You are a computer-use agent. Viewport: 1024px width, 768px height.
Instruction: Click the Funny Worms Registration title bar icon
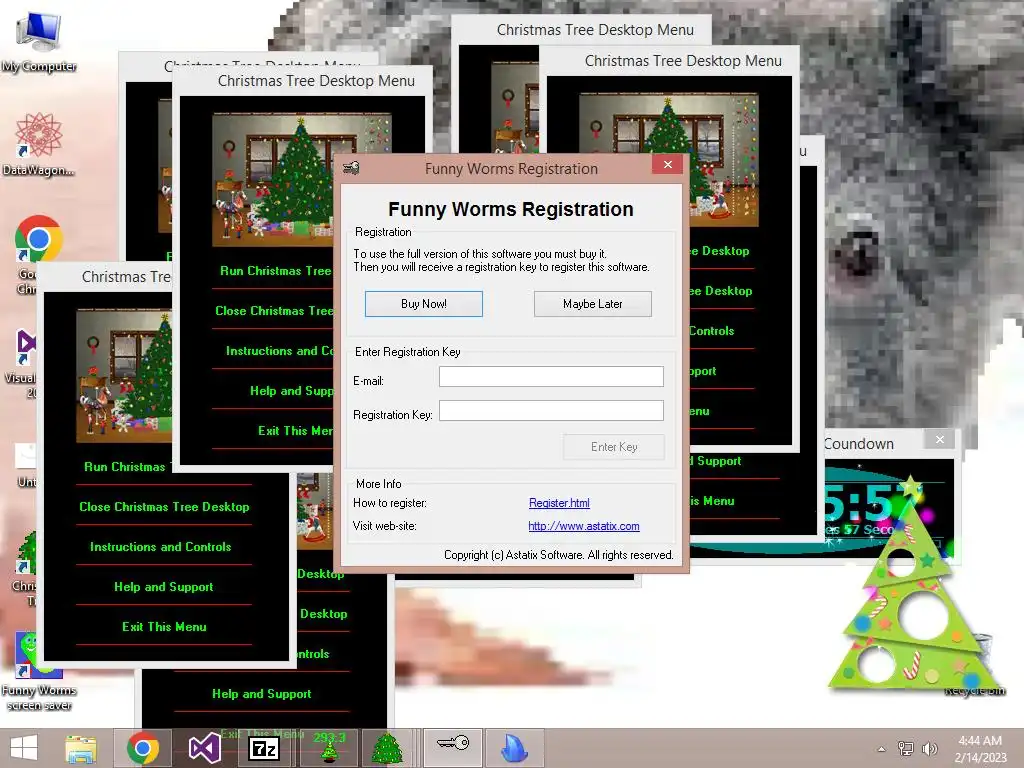pos(351,168)
